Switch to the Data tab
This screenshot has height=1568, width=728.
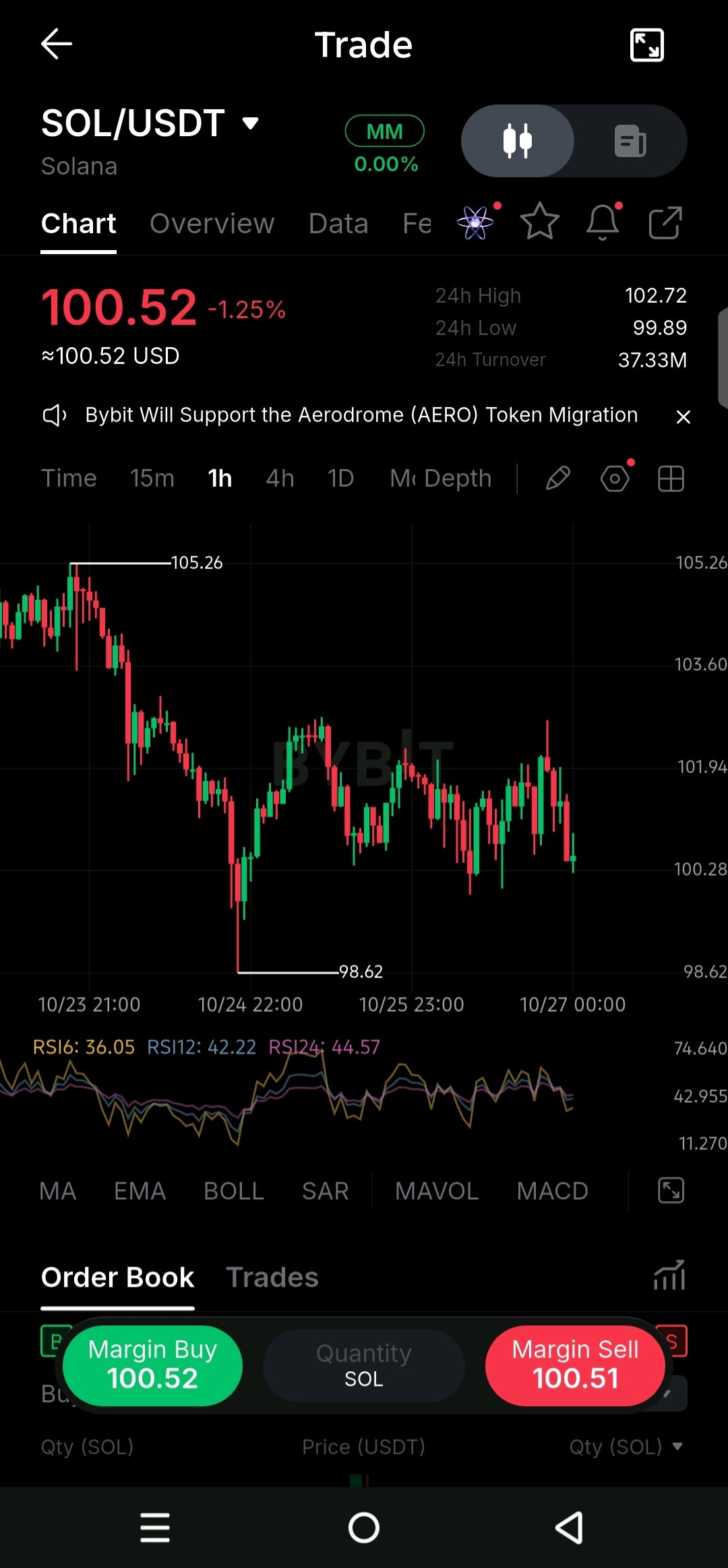(338, 224)
